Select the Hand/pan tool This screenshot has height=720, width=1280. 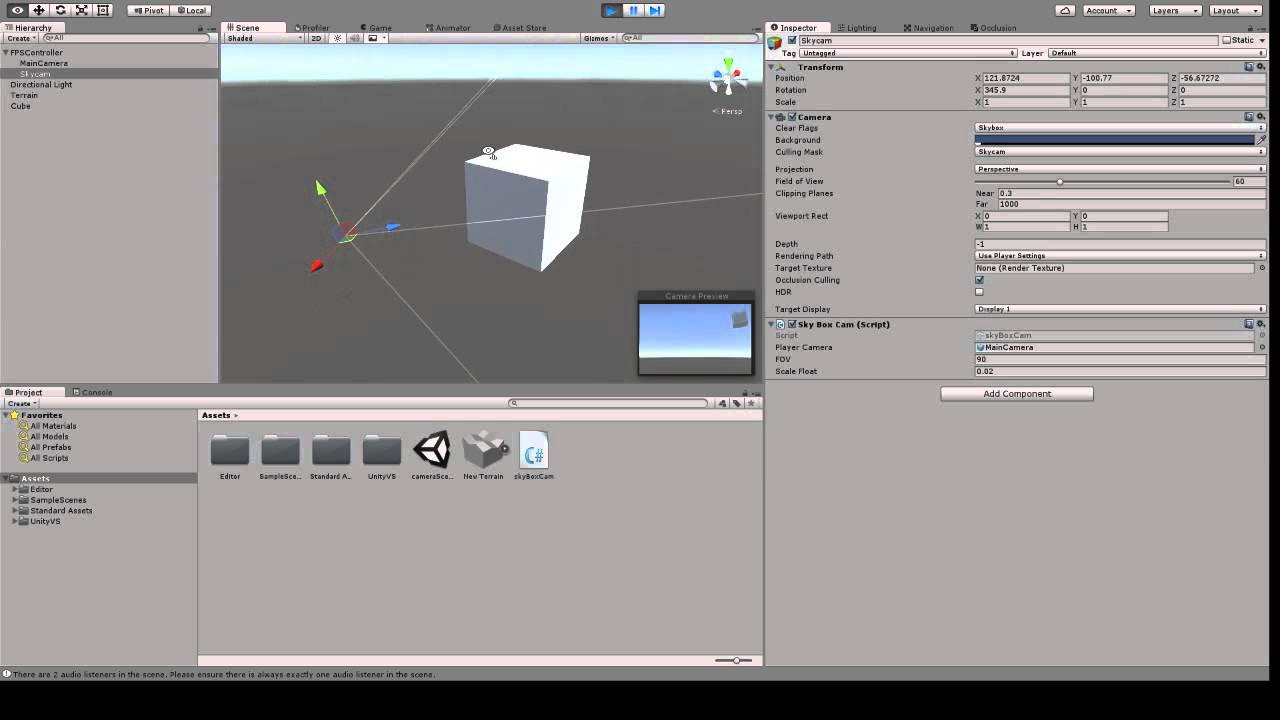[15, 9]
